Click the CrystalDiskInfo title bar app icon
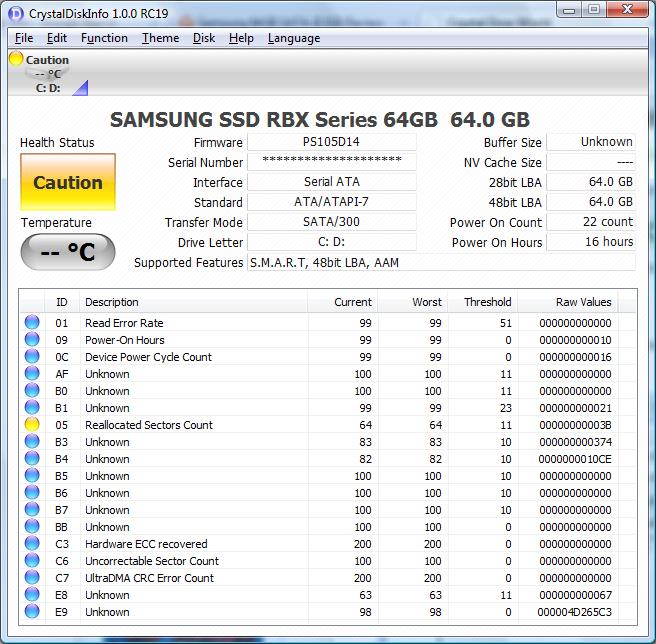Image resolution: width=656 pixels, height=644 pixels. pyautogui.click(x=16, y=13)
